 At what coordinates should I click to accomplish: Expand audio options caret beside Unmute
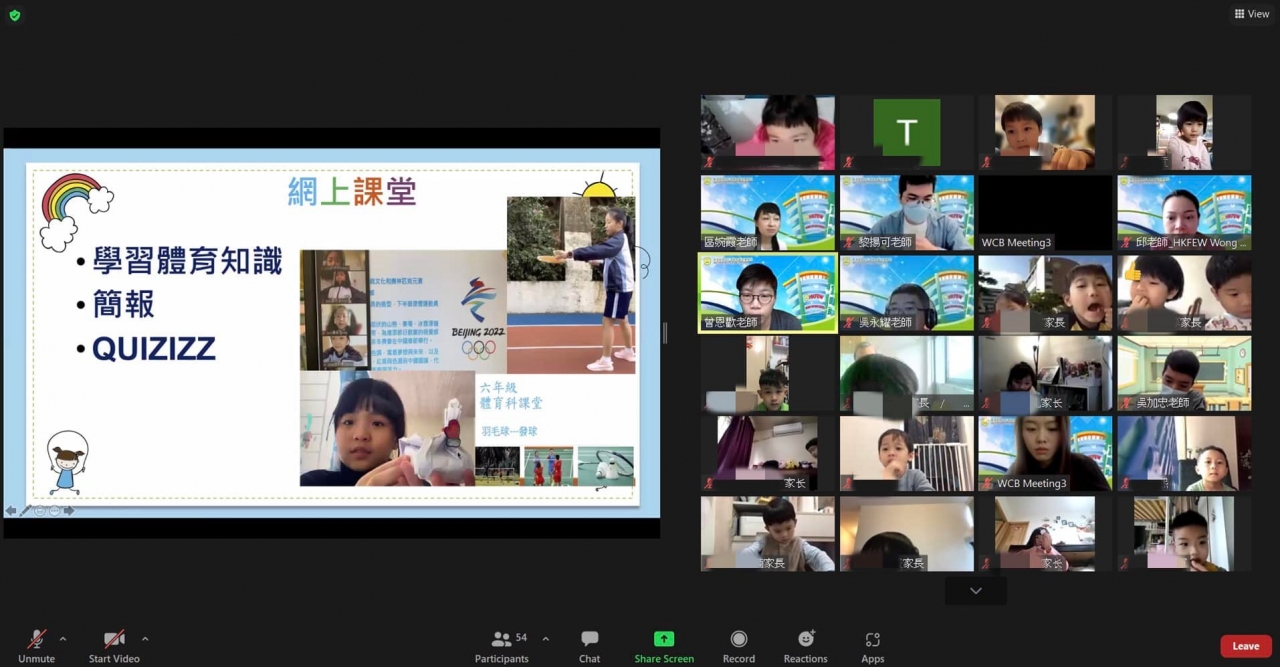click(63, 639)
